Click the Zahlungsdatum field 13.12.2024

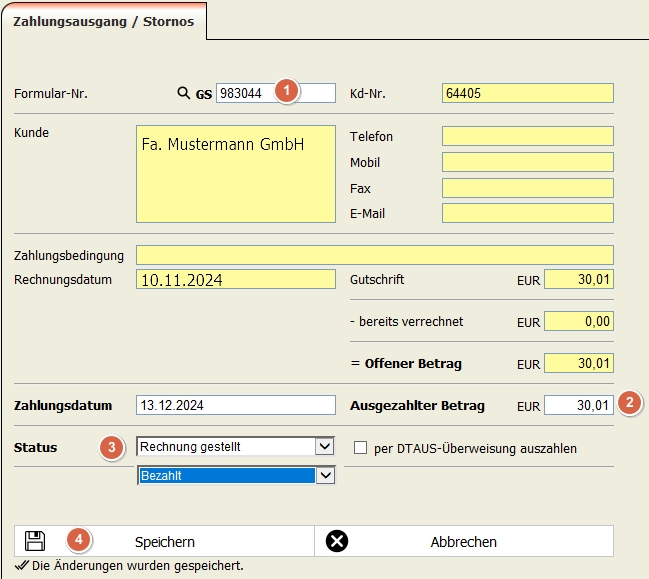tap(236, 405)
